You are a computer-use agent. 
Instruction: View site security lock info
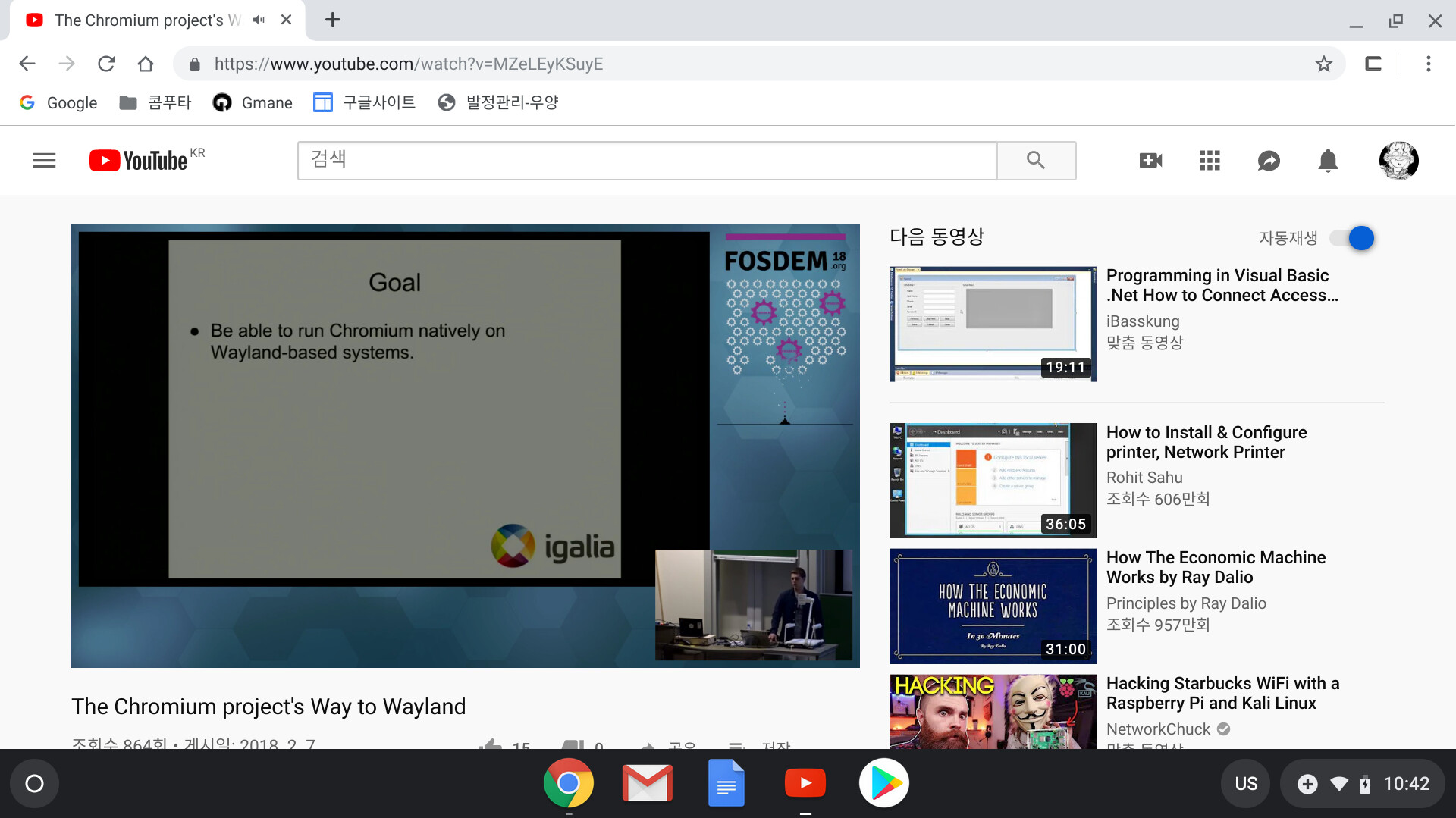coord(195,64)
